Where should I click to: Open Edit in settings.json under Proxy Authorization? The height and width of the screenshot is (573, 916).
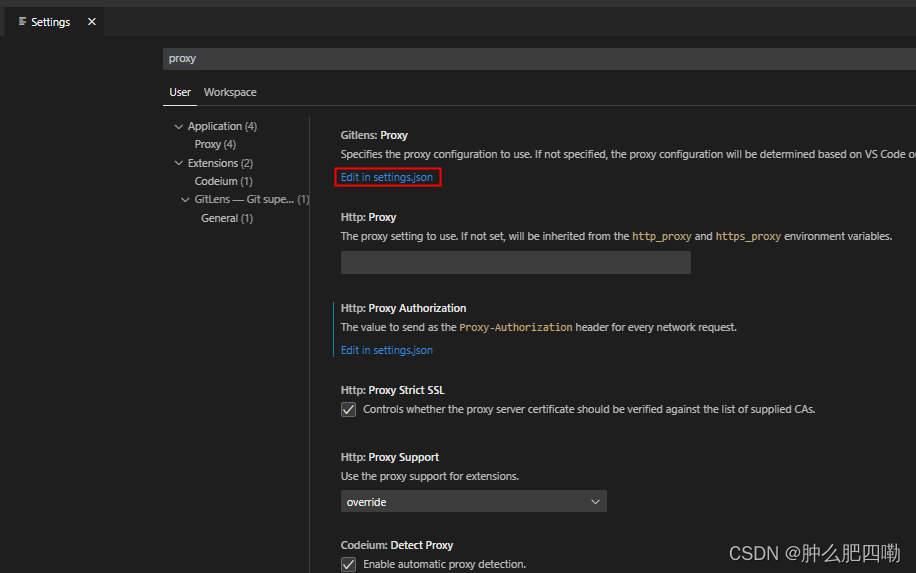pos(387,350)
